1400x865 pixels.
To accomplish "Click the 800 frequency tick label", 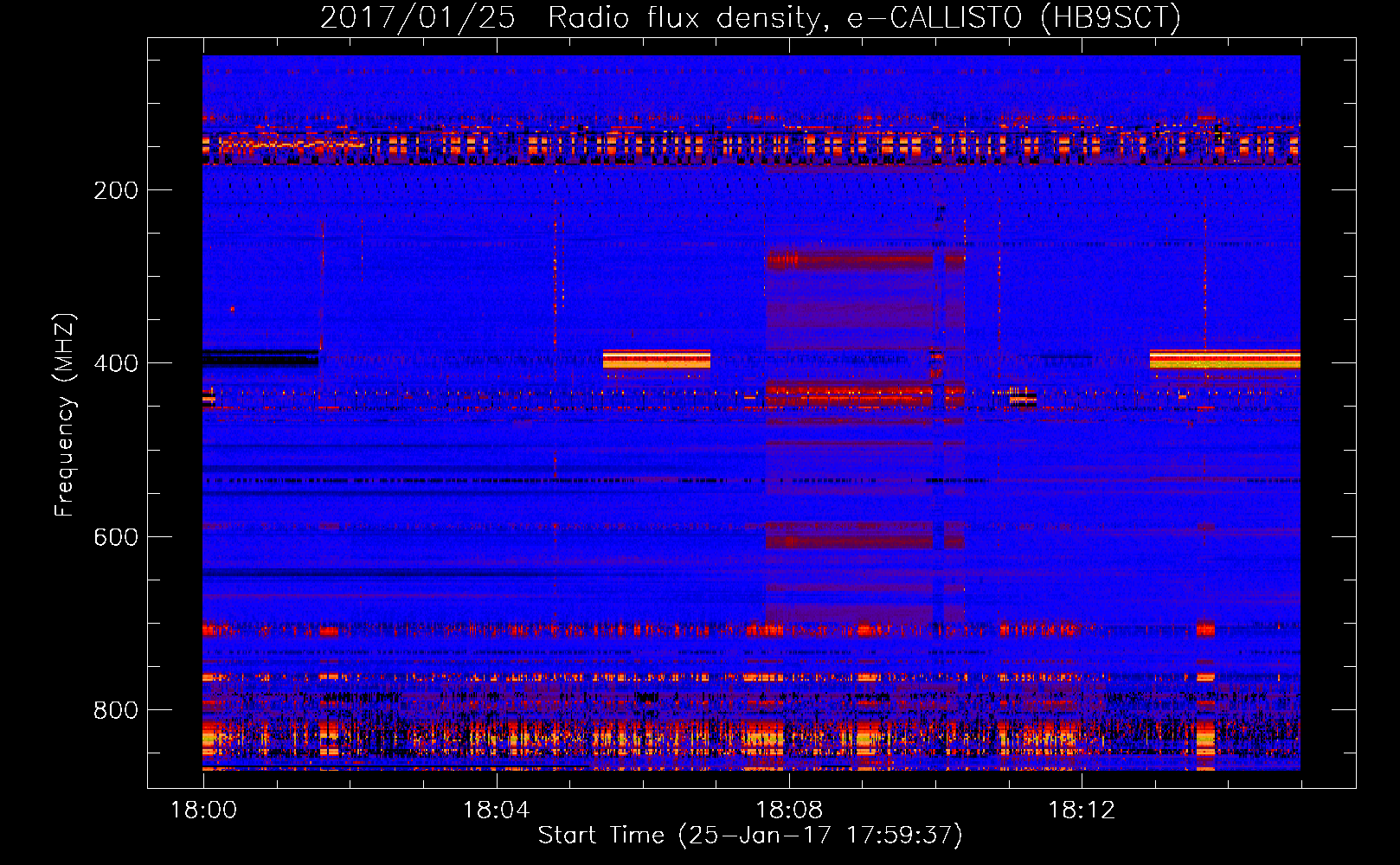I will point(116,710).
